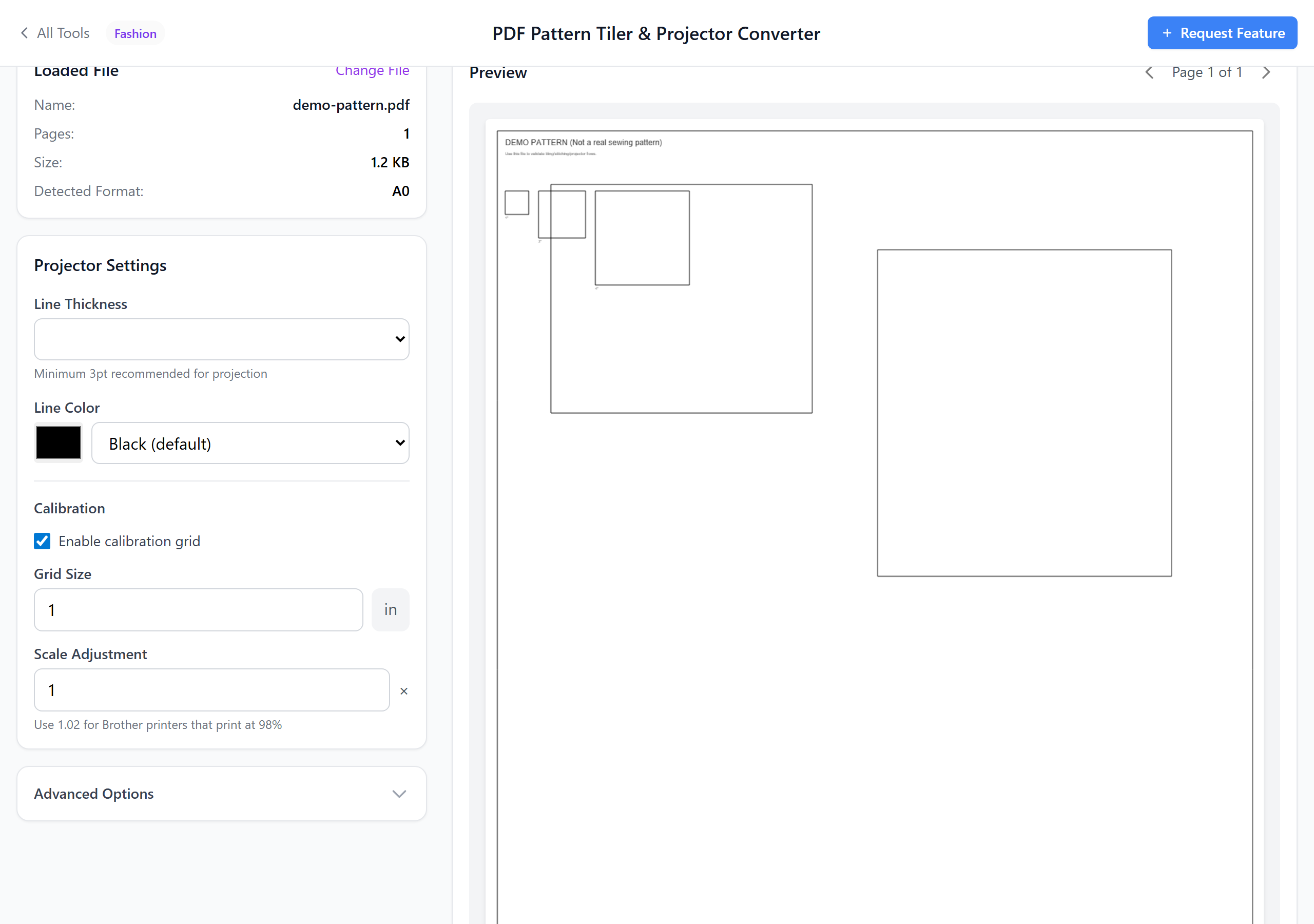This screenshot has width=1314, height=924.
Task: Click the Change File link
Action: (x=373, y=70)
